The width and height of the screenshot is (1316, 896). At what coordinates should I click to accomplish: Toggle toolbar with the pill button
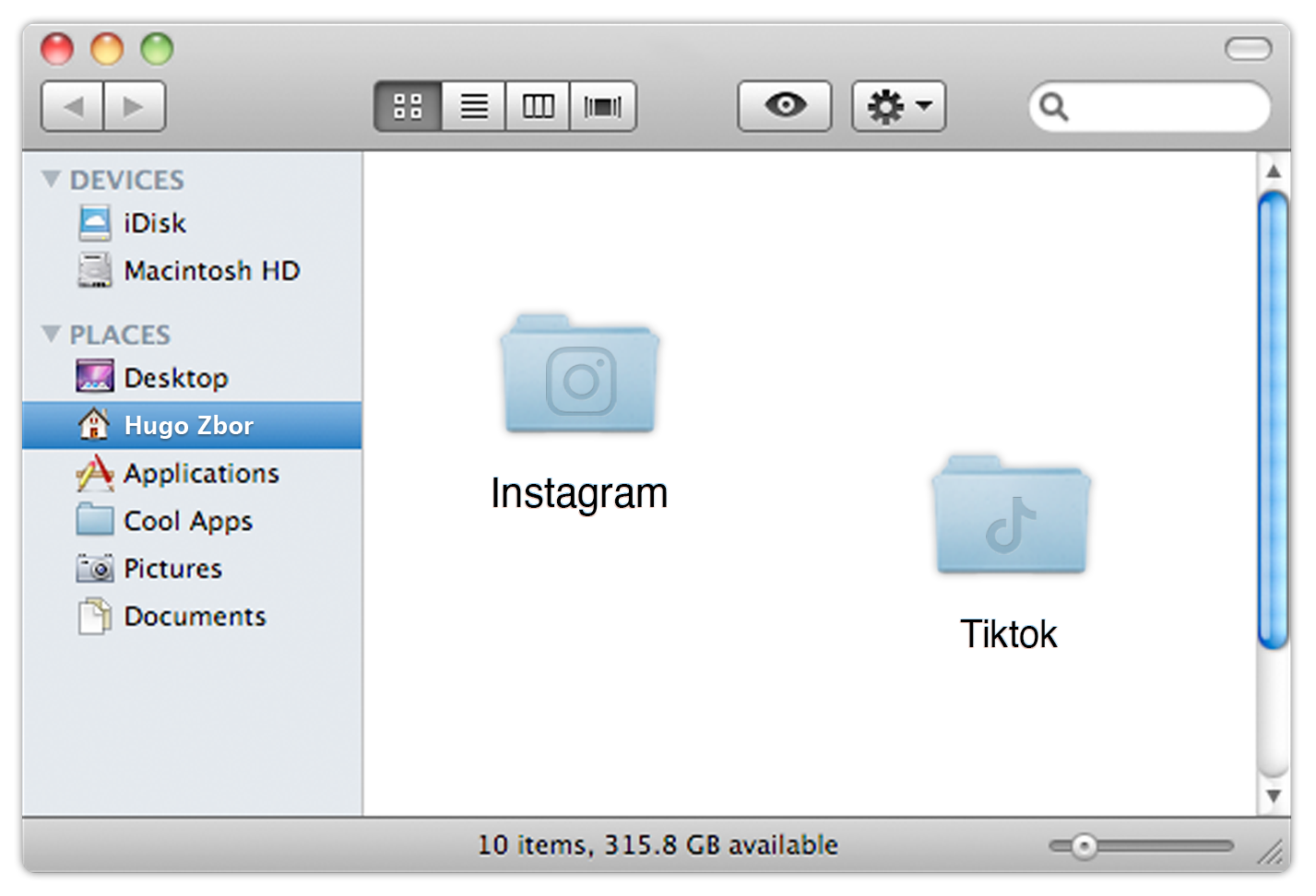click(1248, 49)
